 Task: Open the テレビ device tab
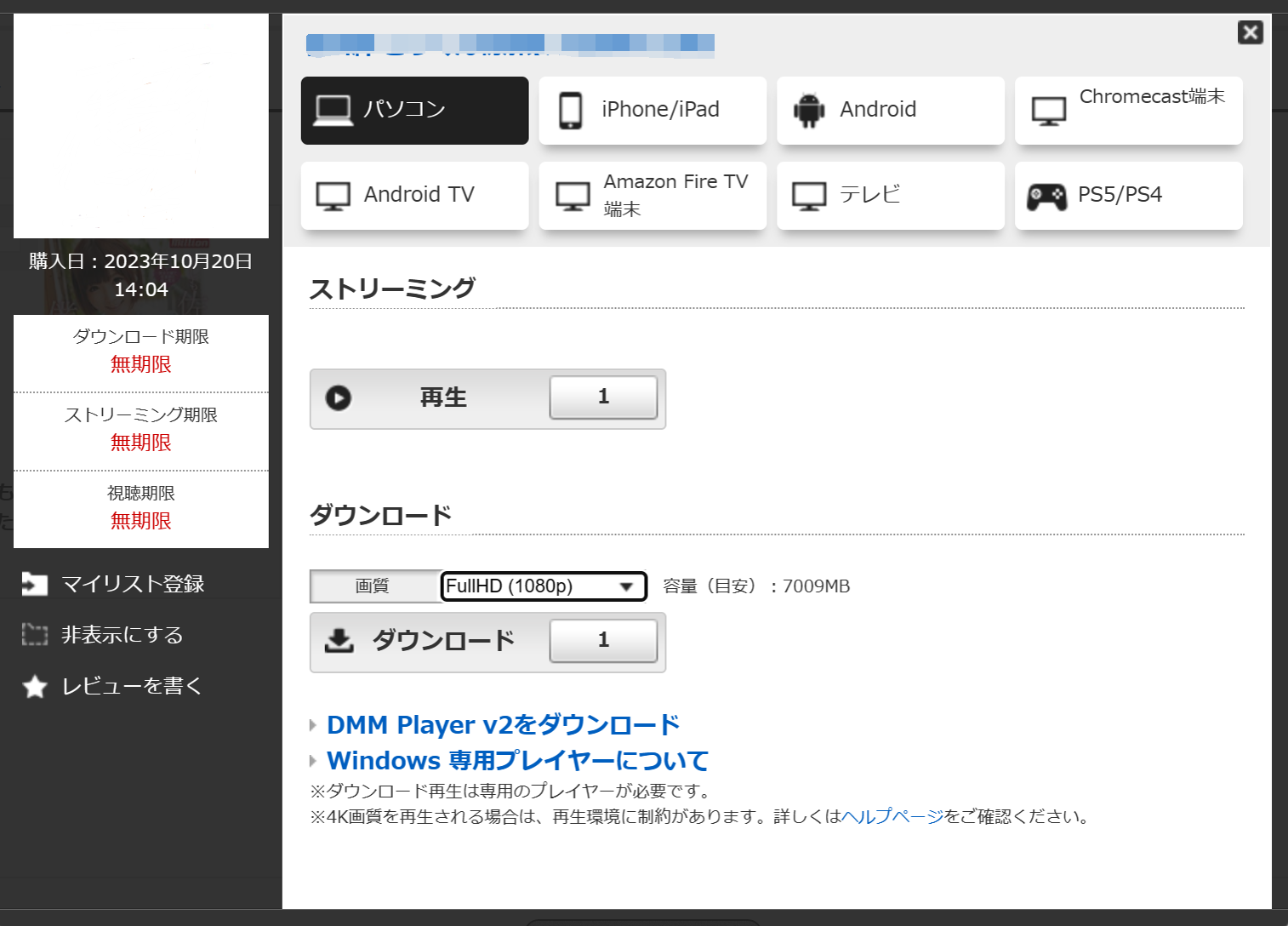click(891, 196)
